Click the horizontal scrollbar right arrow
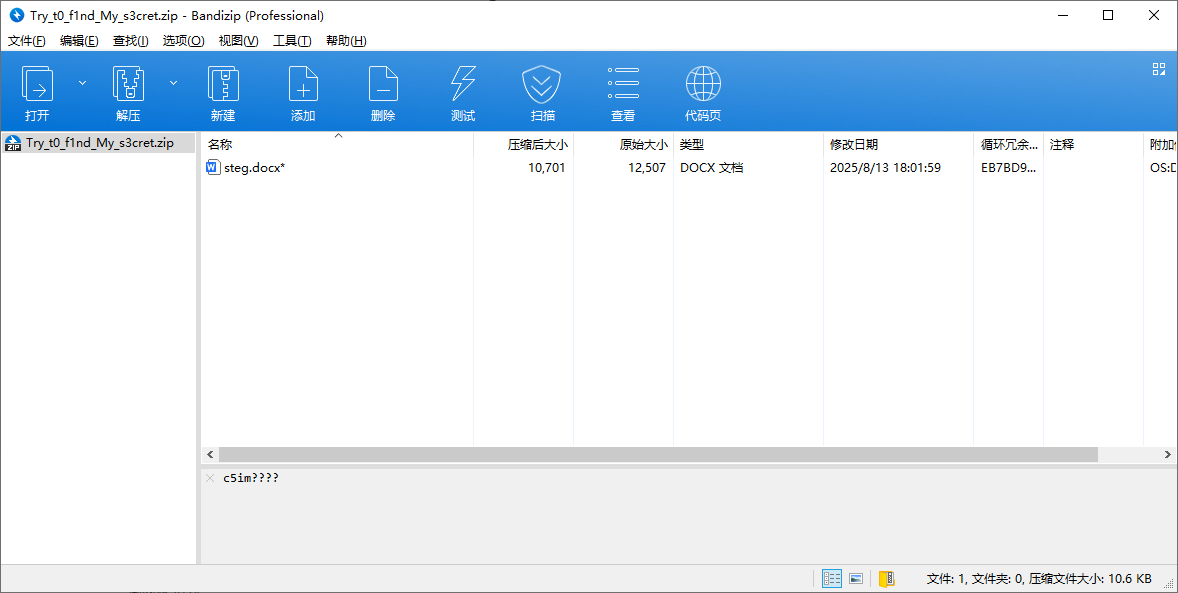Image resolution: width=1178 pixels, height=593 pixels. (1167, 455)
